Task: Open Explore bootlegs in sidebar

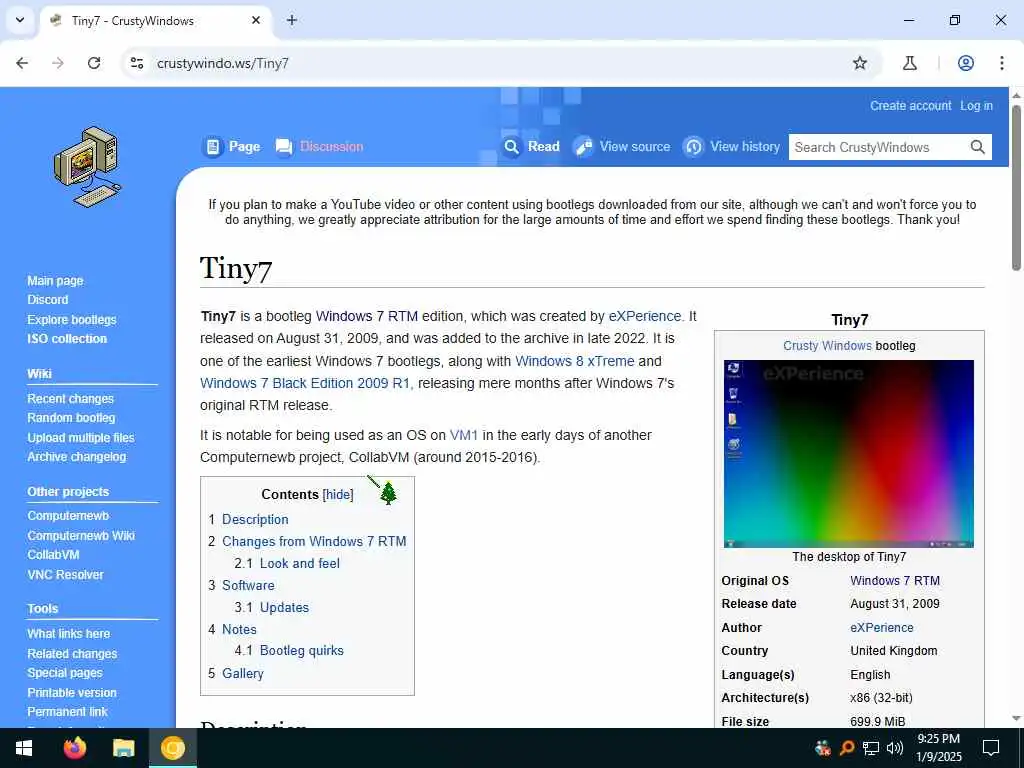Action: [x=72, y=319]
